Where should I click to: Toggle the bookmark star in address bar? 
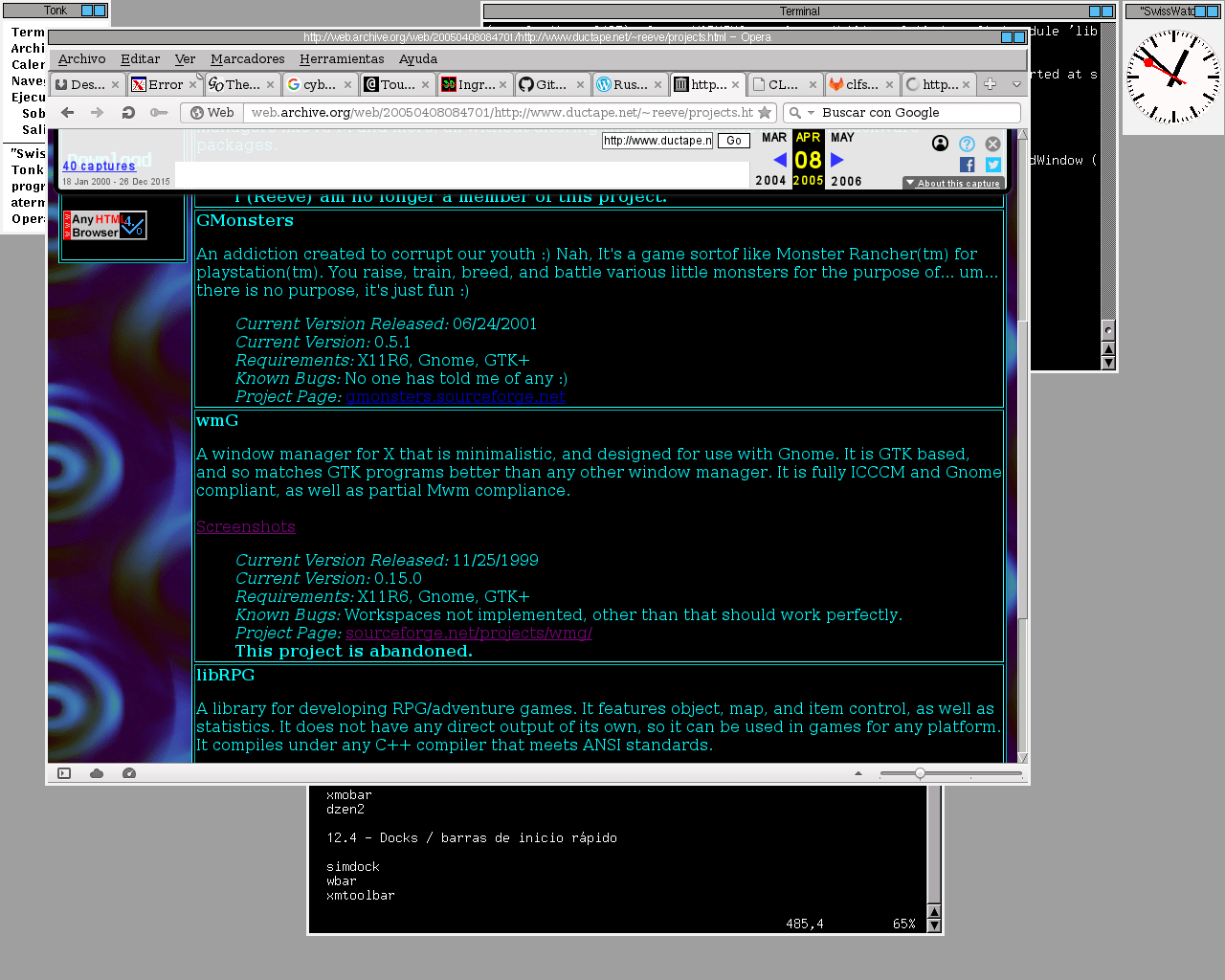(765, 113)
